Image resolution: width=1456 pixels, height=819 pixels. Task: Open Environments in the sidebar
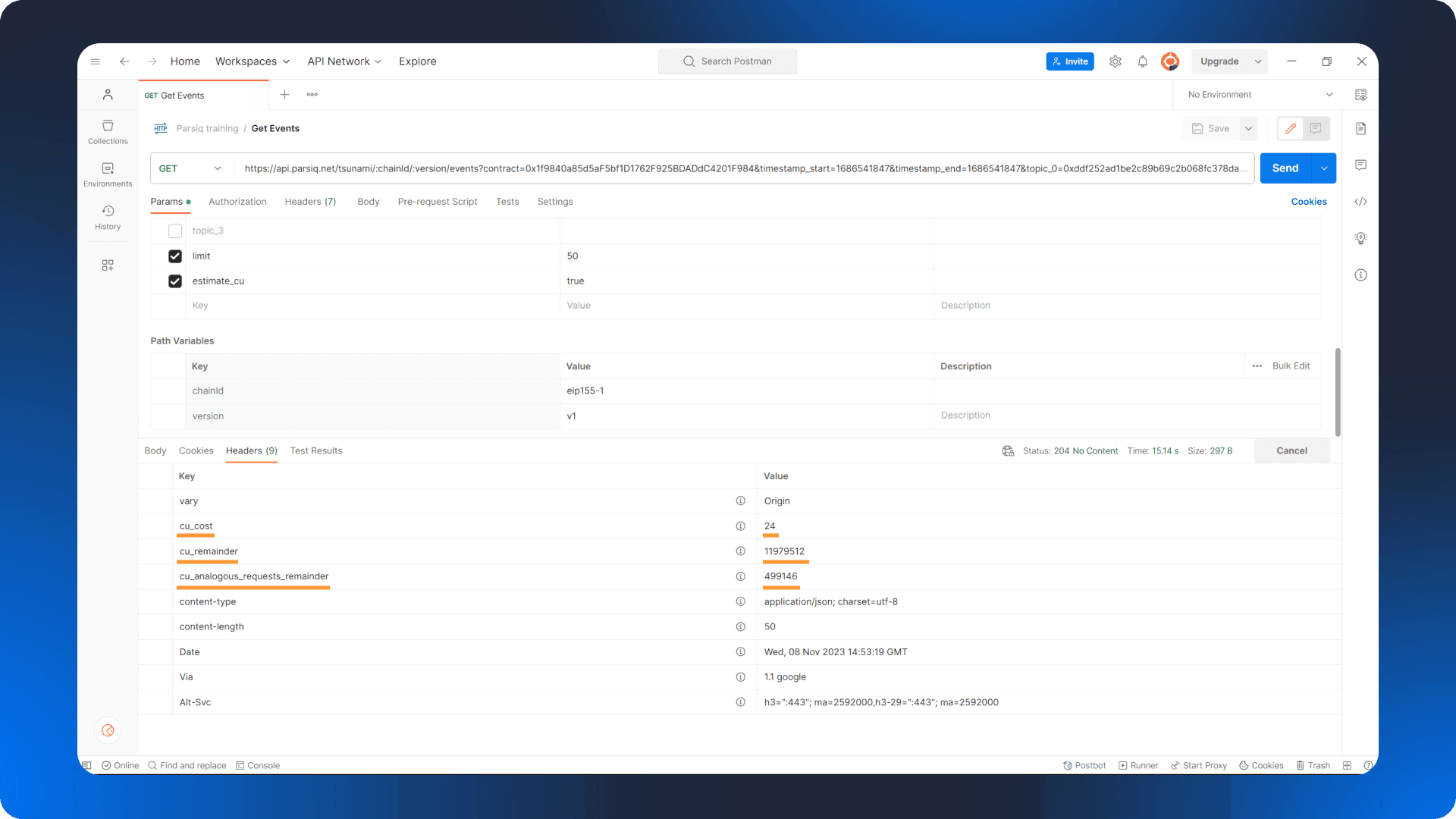pos(108,174)
